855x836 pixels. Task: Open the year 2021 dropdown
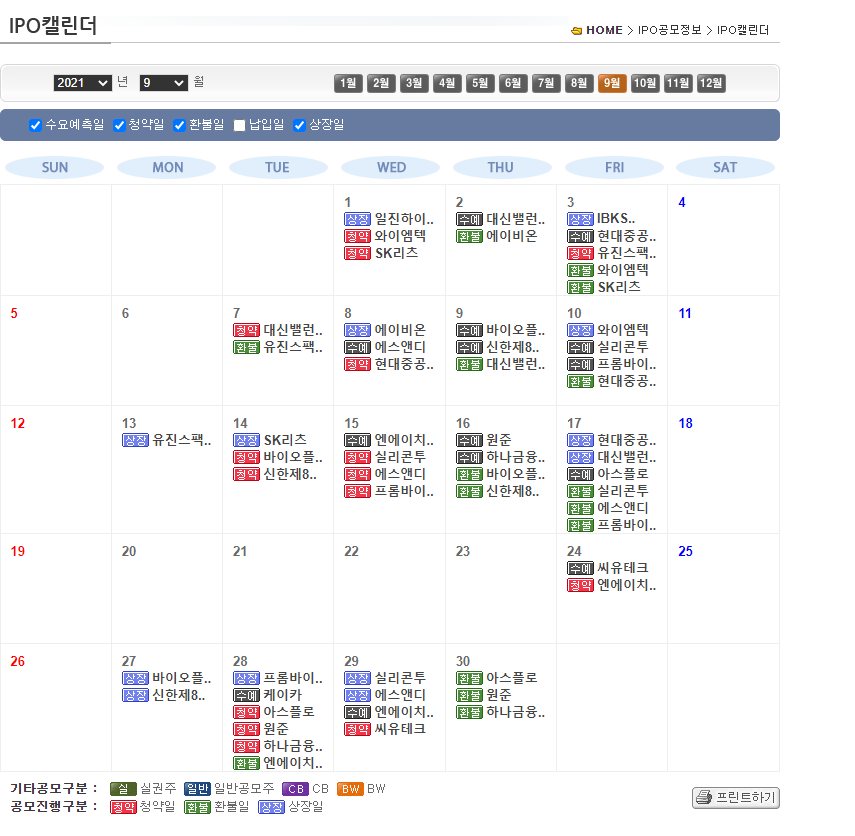82,83
